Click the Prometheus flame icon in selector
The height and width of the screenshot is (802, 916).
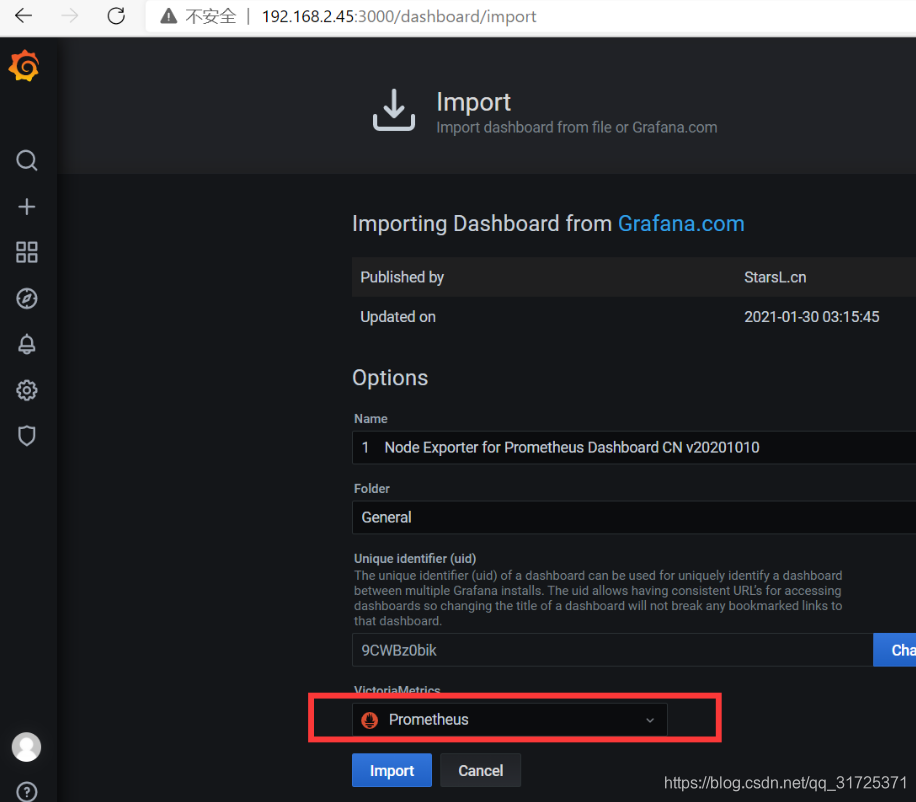pyautogui.click(x=369, y=720)
